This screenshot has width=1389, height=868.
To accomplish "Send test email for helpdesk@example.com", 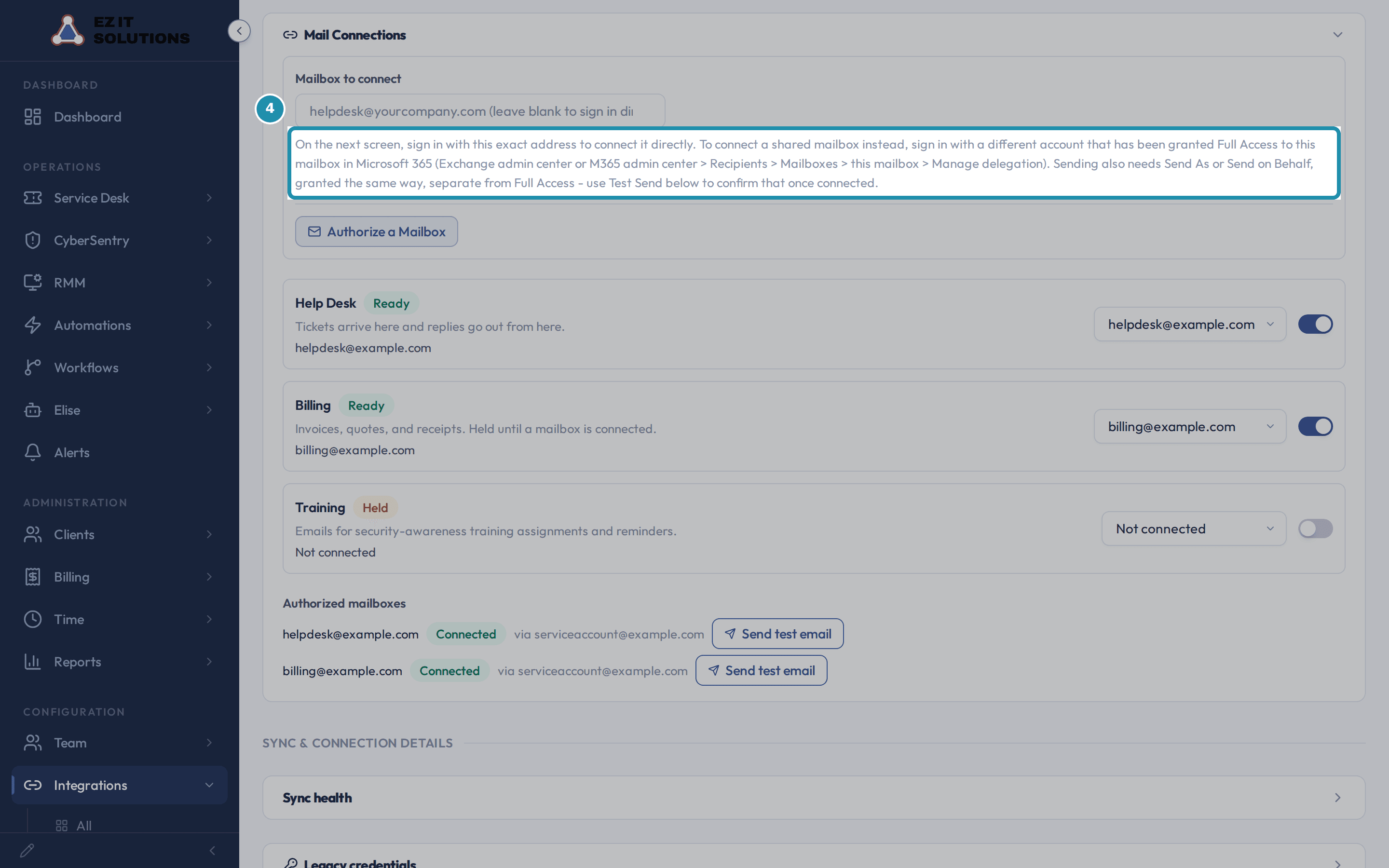I will (x=777, y=634).
